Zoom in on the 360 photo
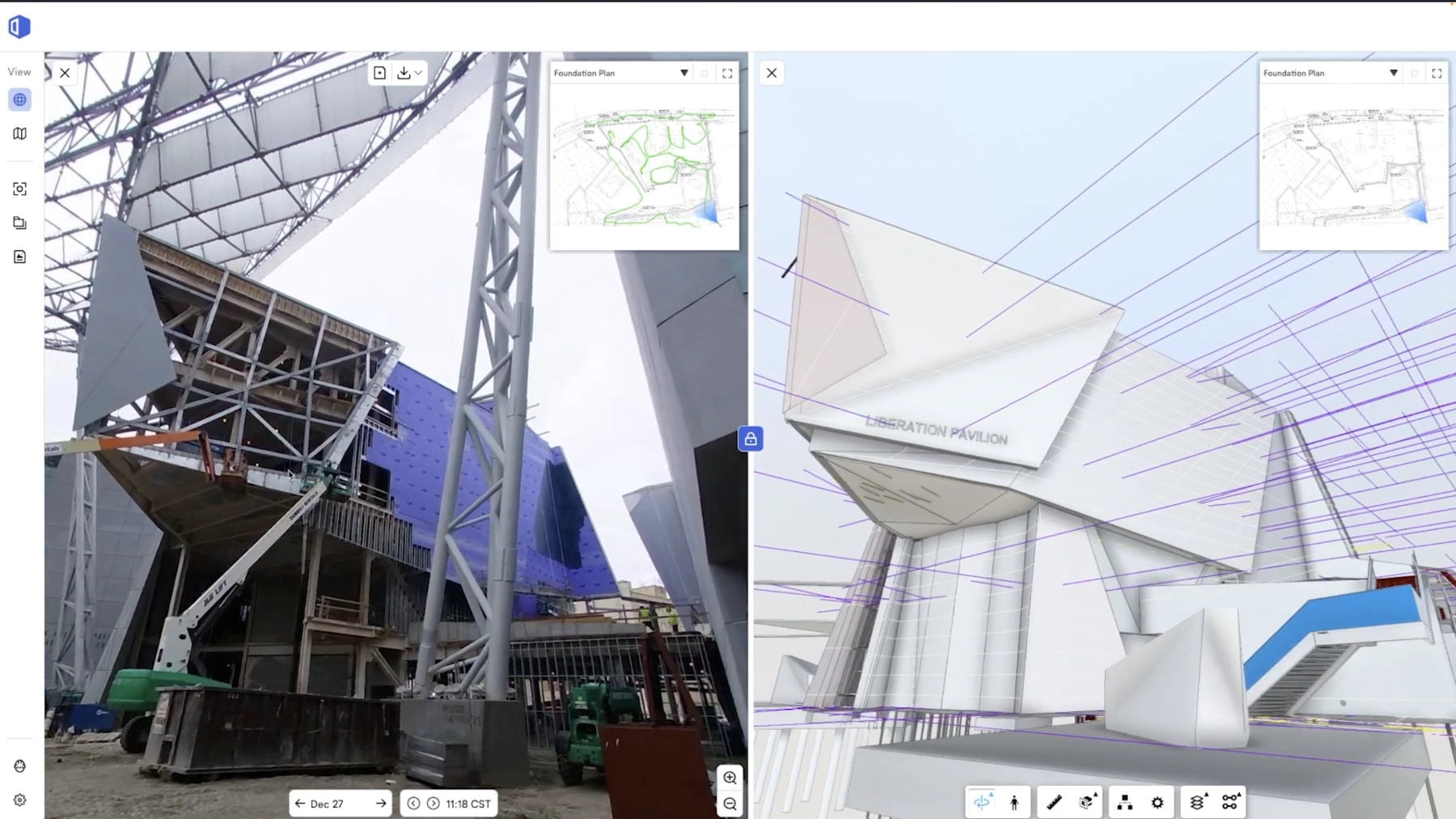The width and height of the screenshot is (1456, 819). click(x=730, y=778)
